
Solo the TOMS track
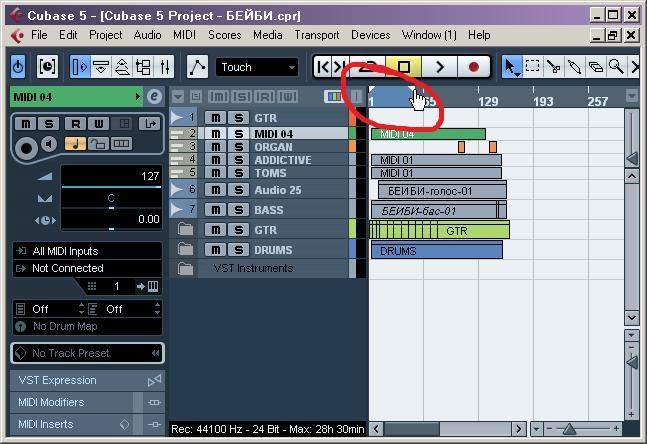(238, 173)
